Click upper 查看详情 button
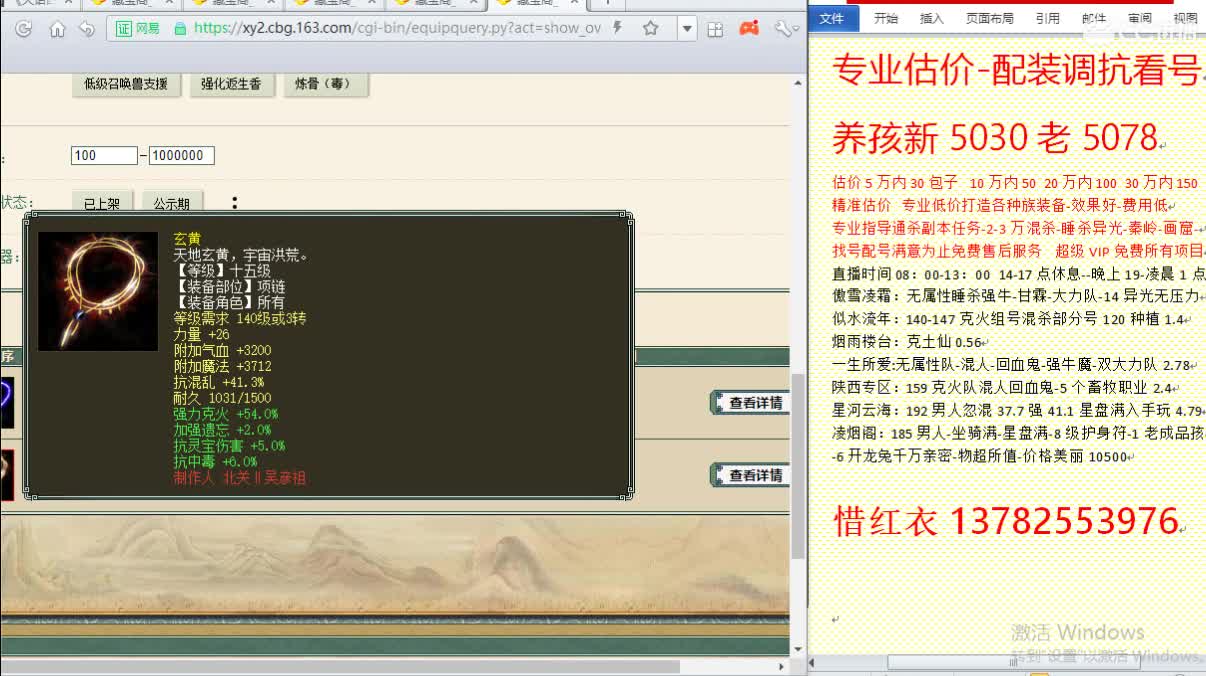Screen dimensions: 1206x676 coord(749,403)
